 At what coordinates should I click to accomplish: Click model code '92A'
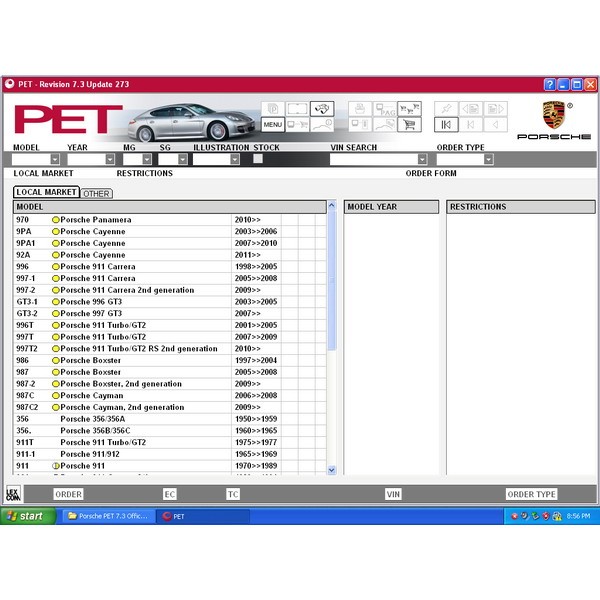click(23, 255)
